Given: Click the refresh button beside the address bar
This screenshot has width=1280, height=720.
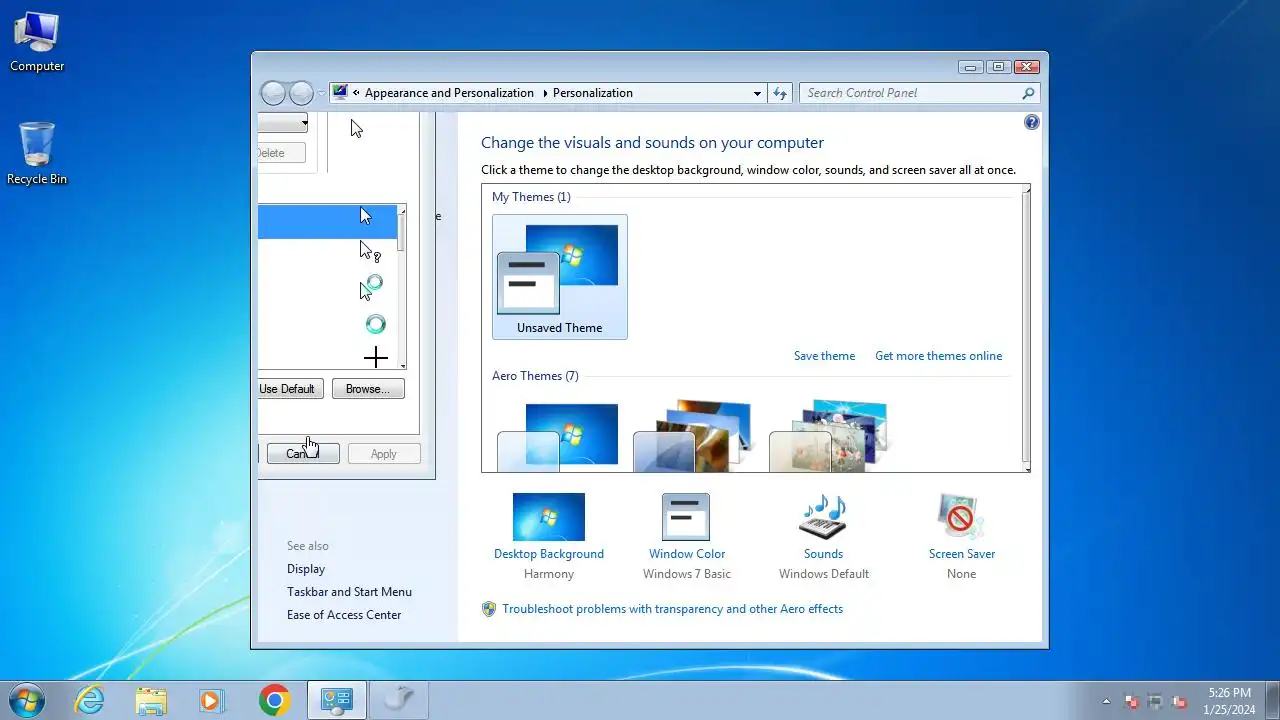Looking at the screenshot, I should tap(780, 93).
